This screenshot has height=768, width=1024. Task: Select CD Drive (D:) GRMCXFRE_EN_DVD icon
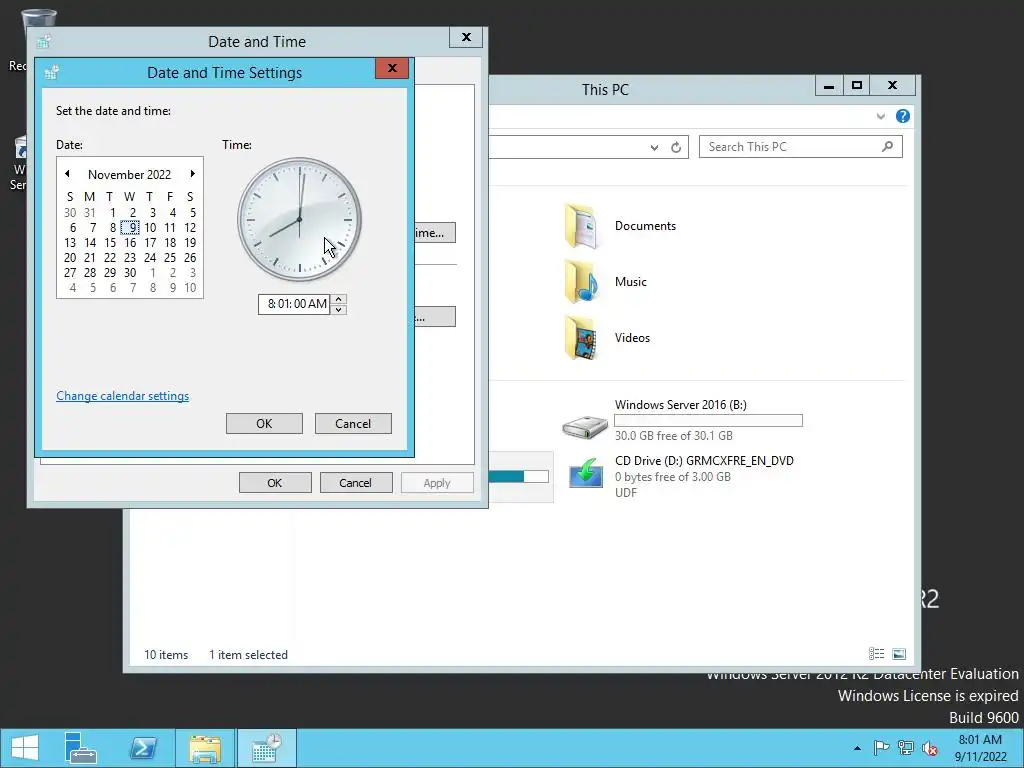(x=586, y=472)
